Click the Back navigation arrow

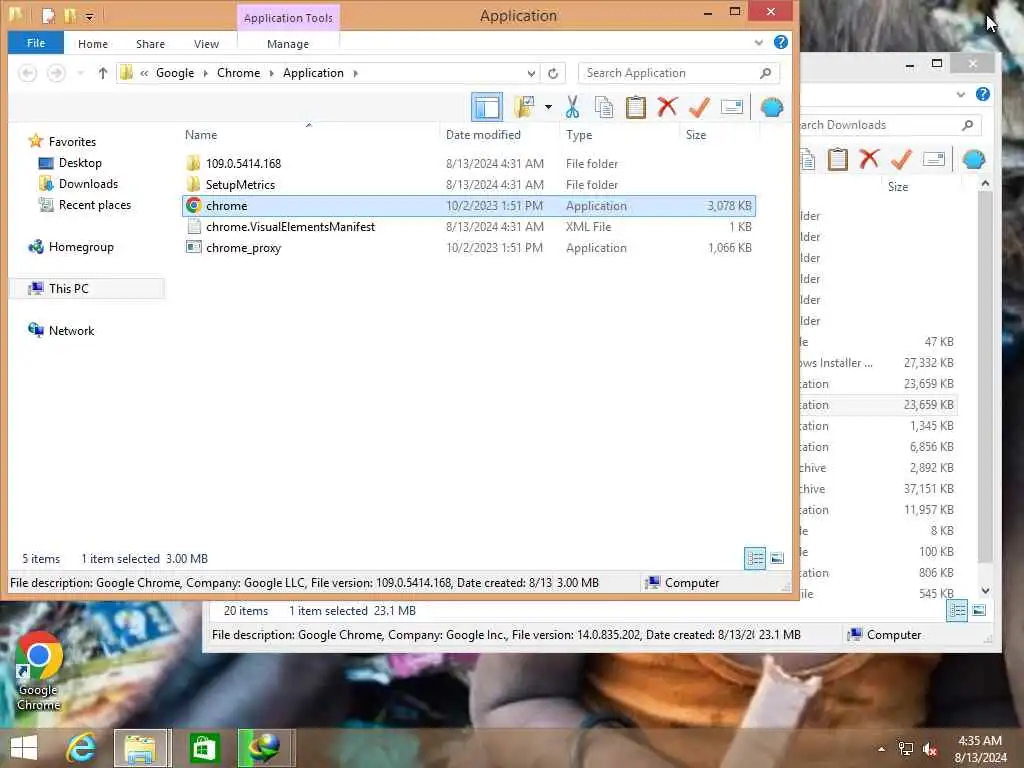(x=27, y=73)
